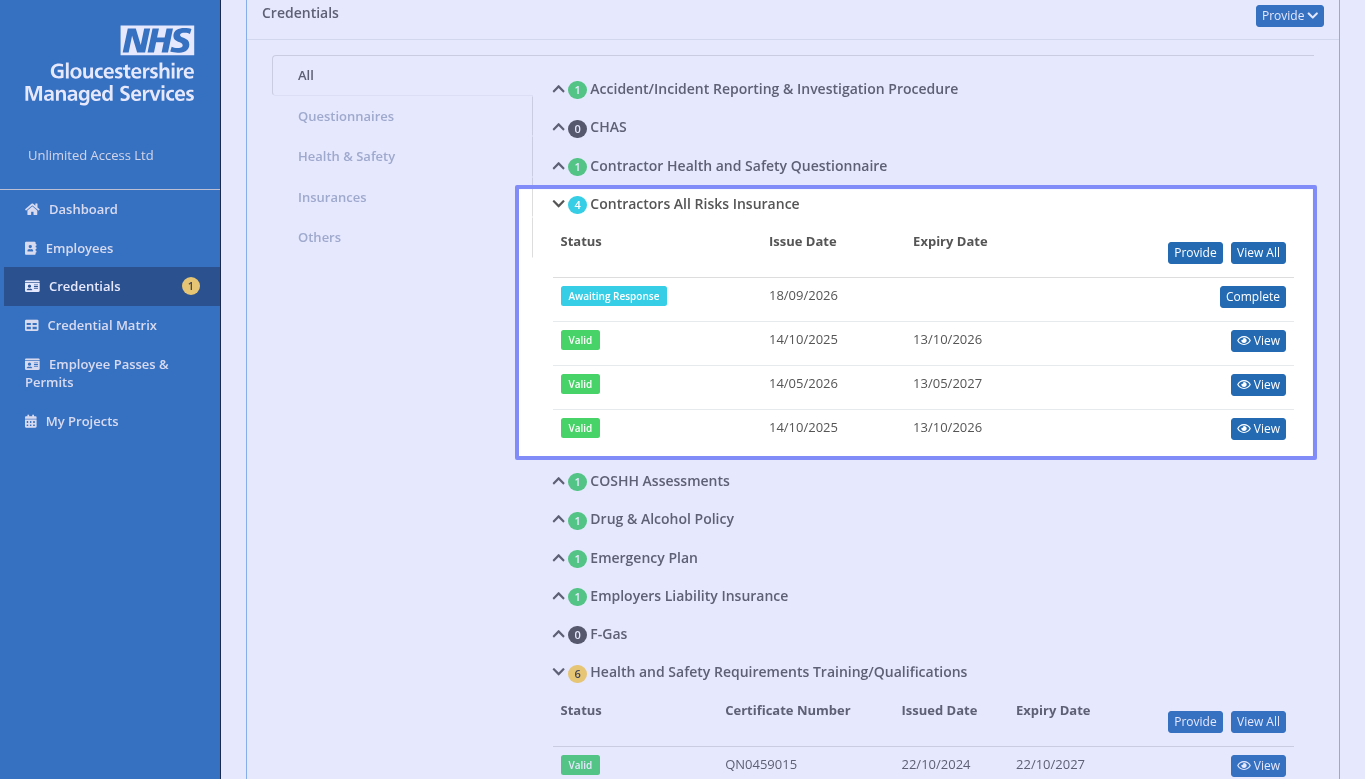This screenshot has height=779, width=1365.
Task: Expand the COSHH Assessments section
Action: click(x=559, y=481)
